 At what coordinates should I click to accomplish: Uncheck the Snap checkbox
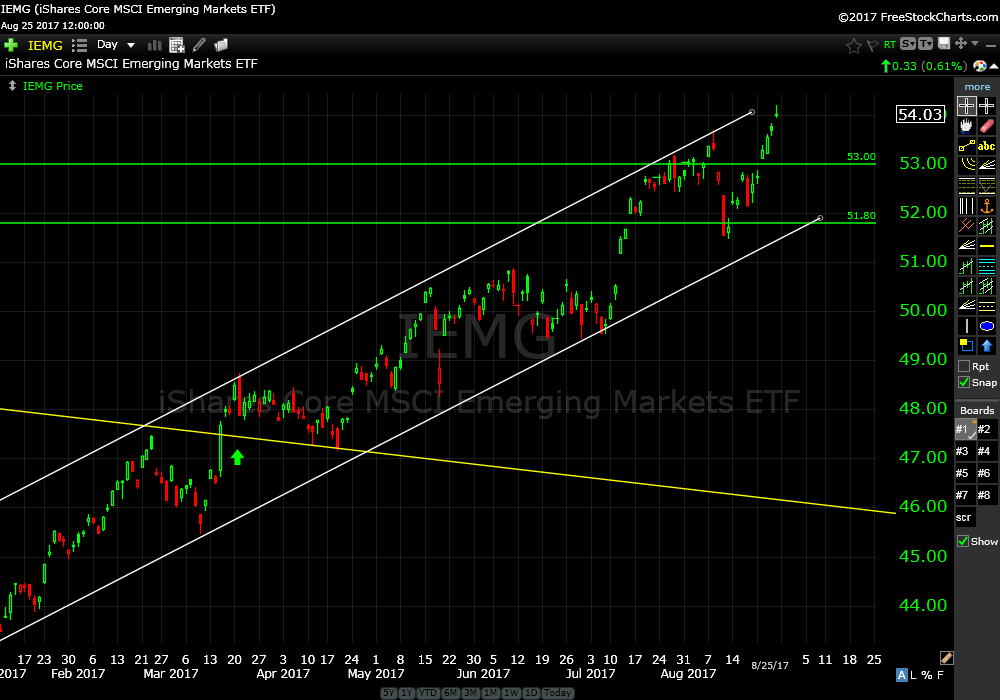(x=964, y=382)
